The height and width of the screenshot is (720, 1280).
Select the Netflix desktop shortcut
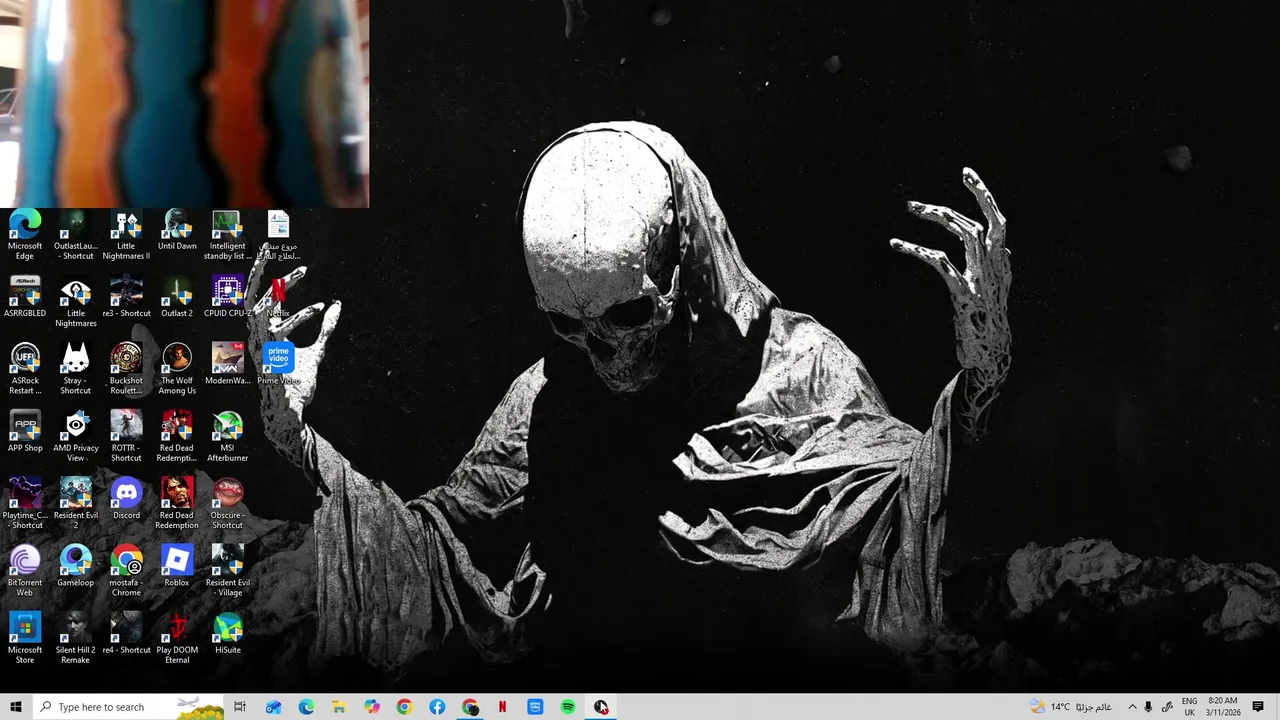coord(278,297)
